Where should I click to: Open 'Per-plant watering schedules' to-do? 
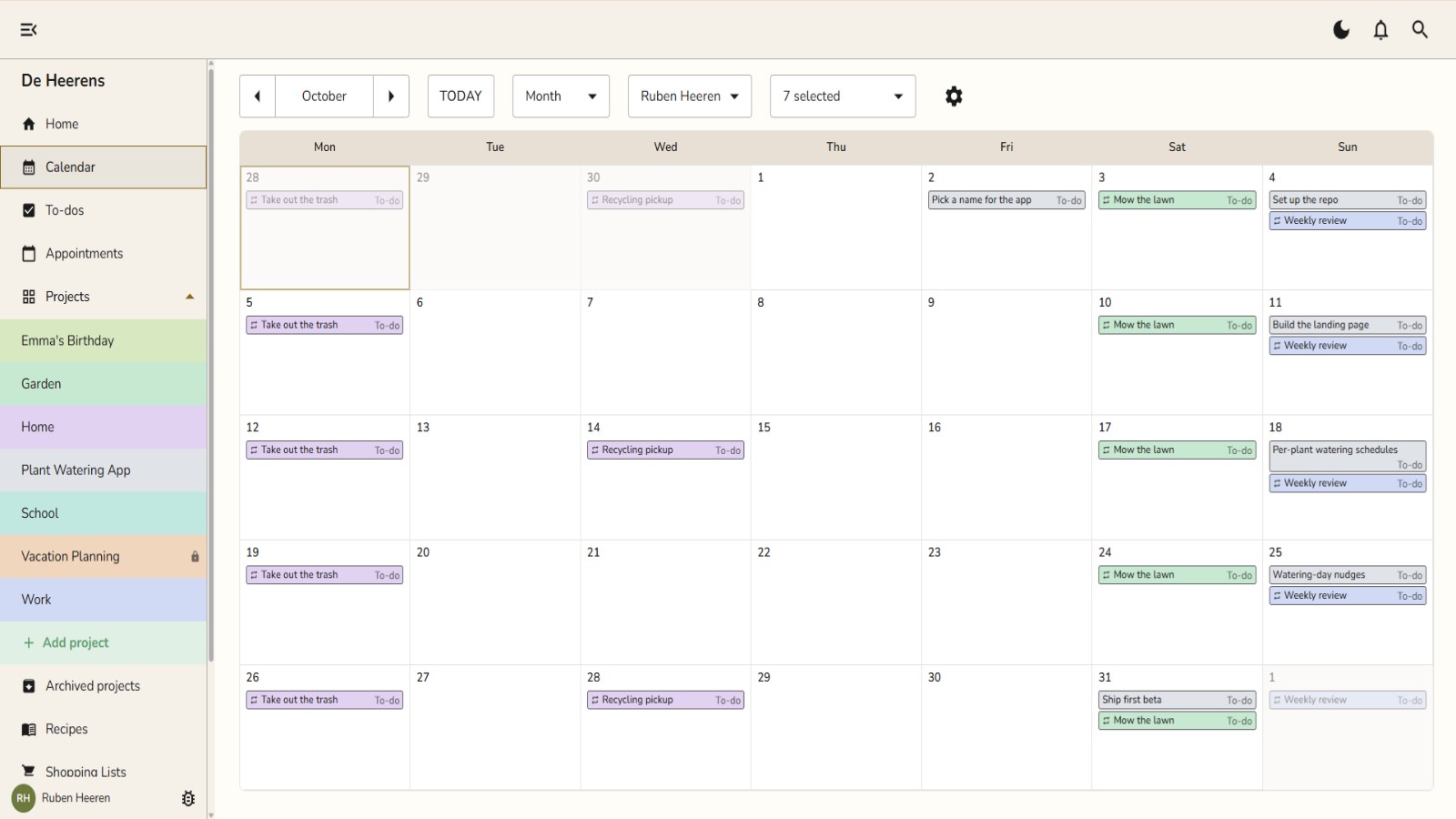[x=1348, y=456]
